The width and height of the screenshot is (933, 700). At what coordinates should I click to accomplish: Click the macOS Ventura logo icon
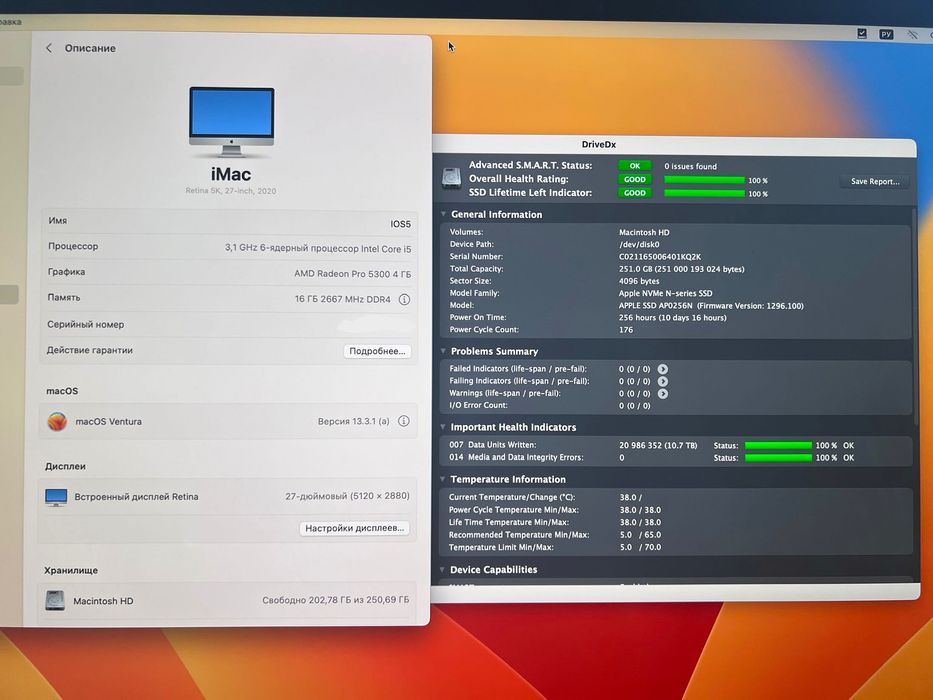57,421
